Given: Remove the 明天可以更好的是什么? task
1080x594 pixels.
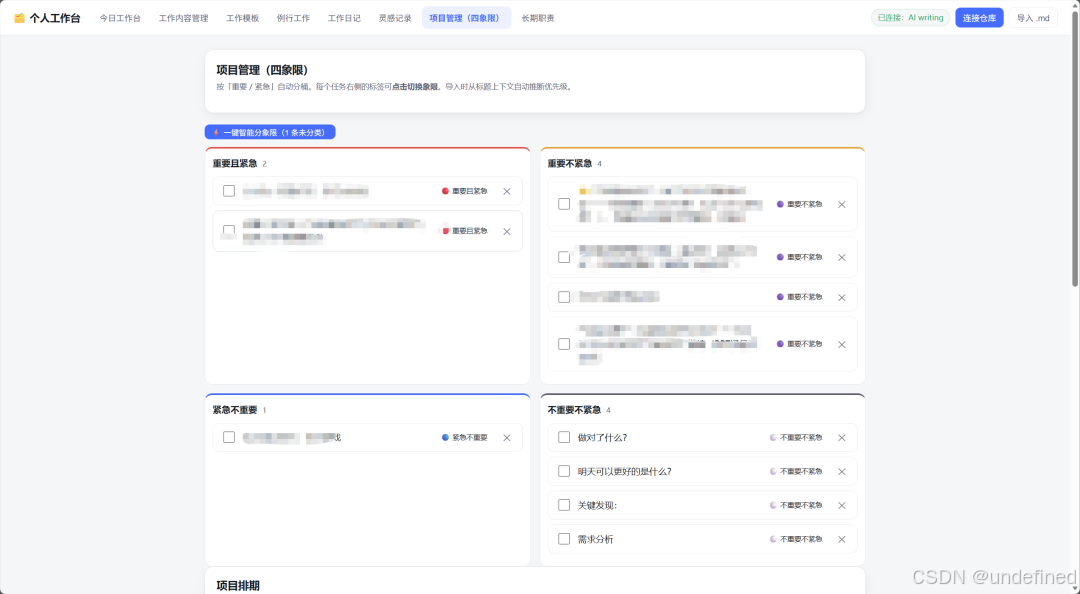Looking at the screenshot, I should coord(841,471).
